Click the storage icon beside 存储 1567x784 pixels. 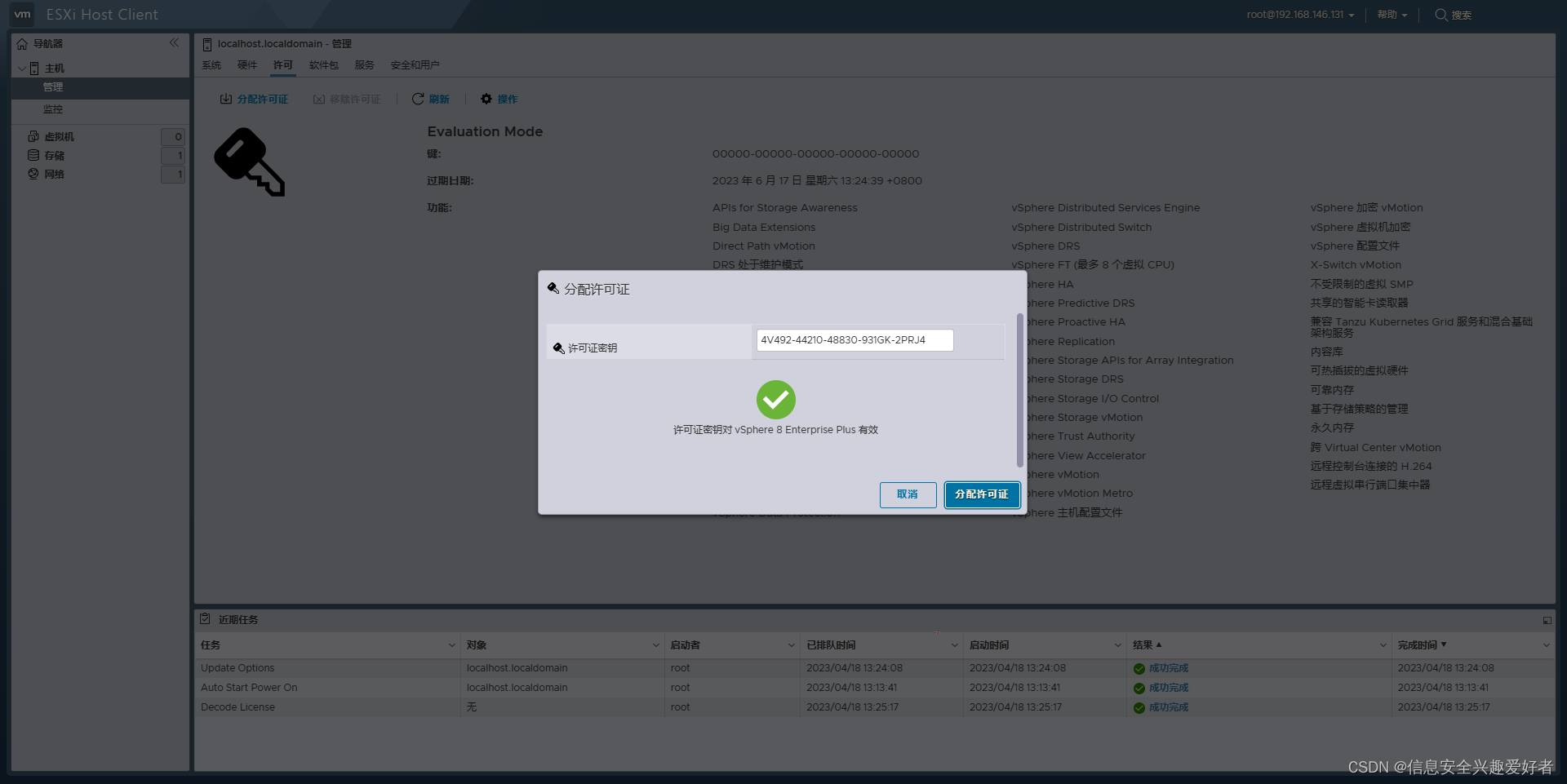33,155
